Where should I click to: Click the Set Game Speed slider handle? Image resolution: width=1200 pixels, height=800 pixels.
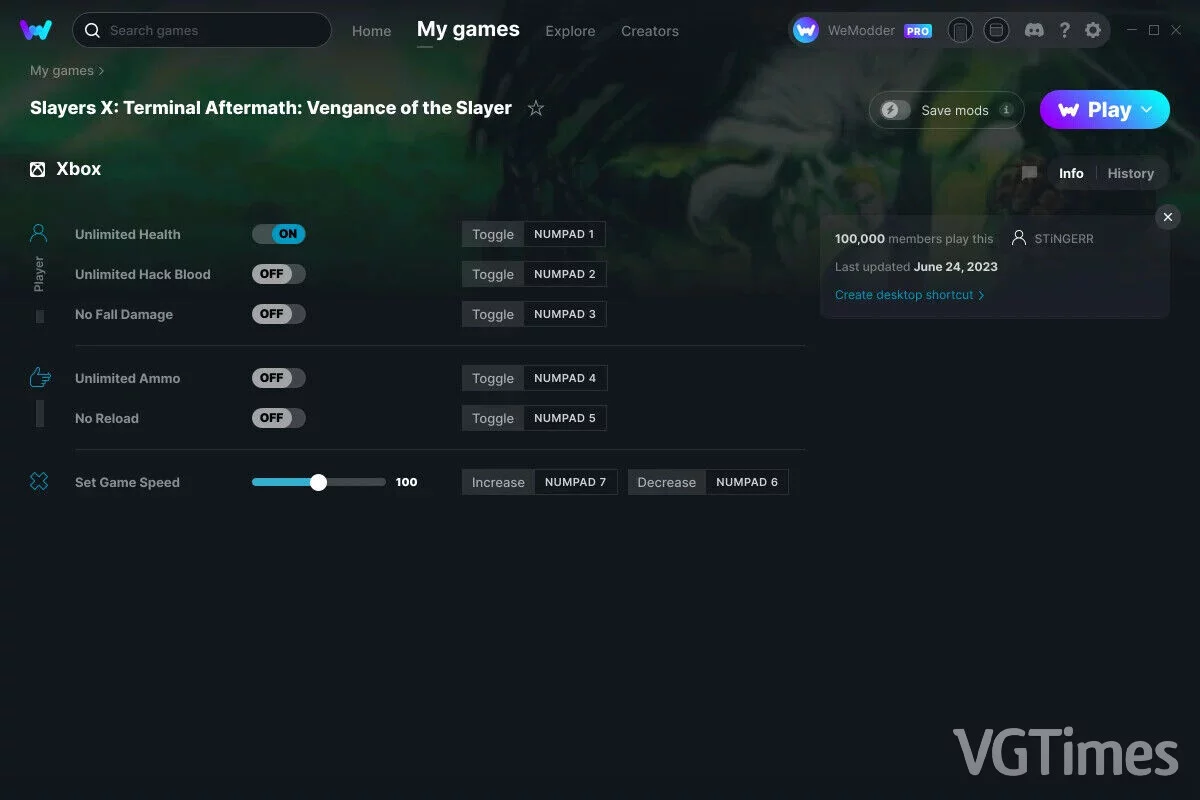coord(318,482)
